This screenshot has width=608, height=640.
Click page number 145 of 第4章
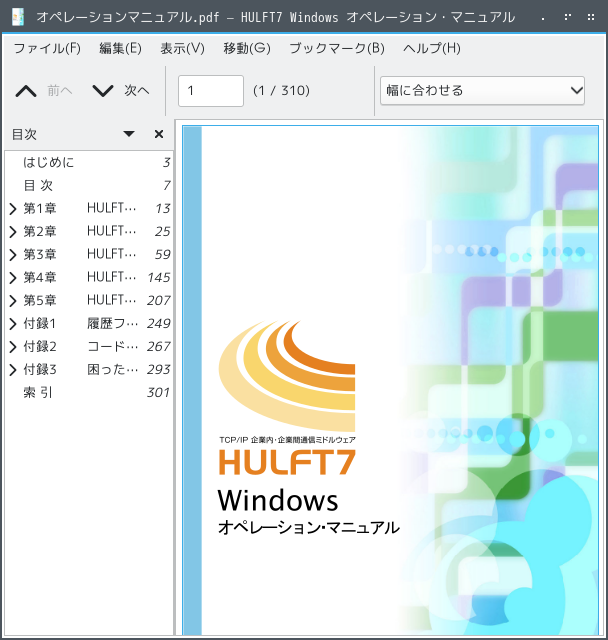(159, 278)
